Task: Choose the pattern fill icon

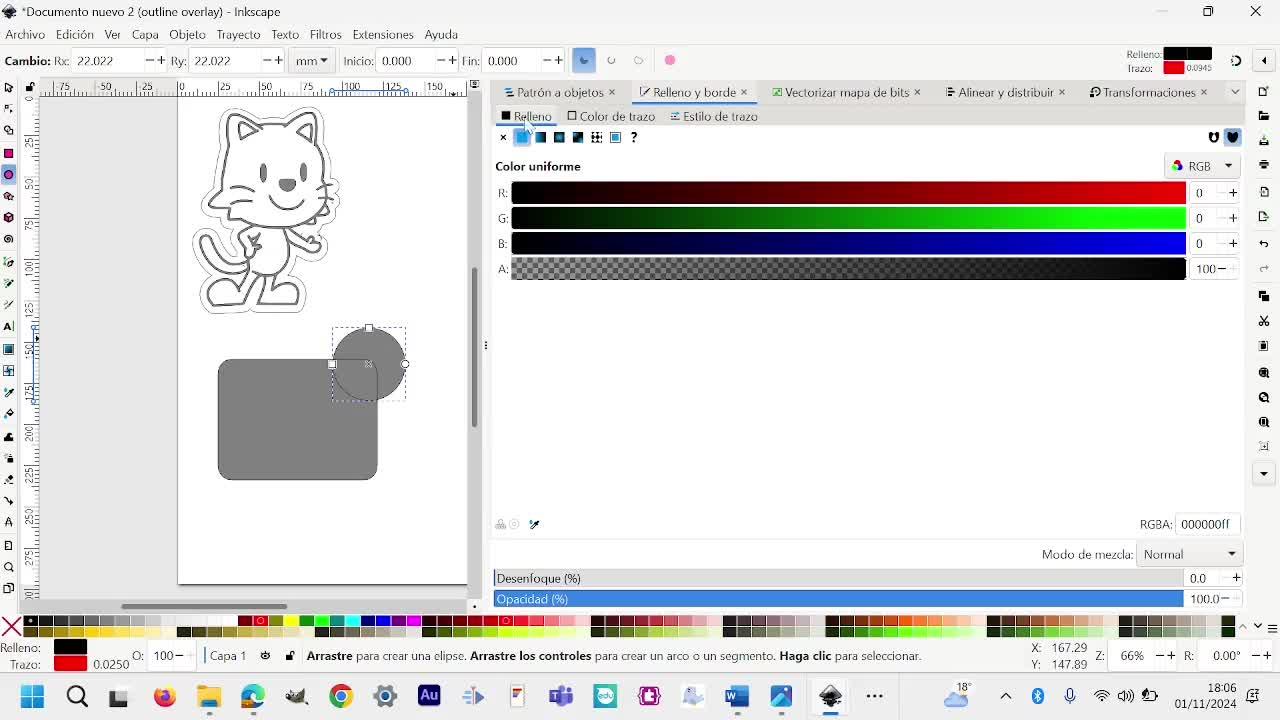Action: coord(597,138)
